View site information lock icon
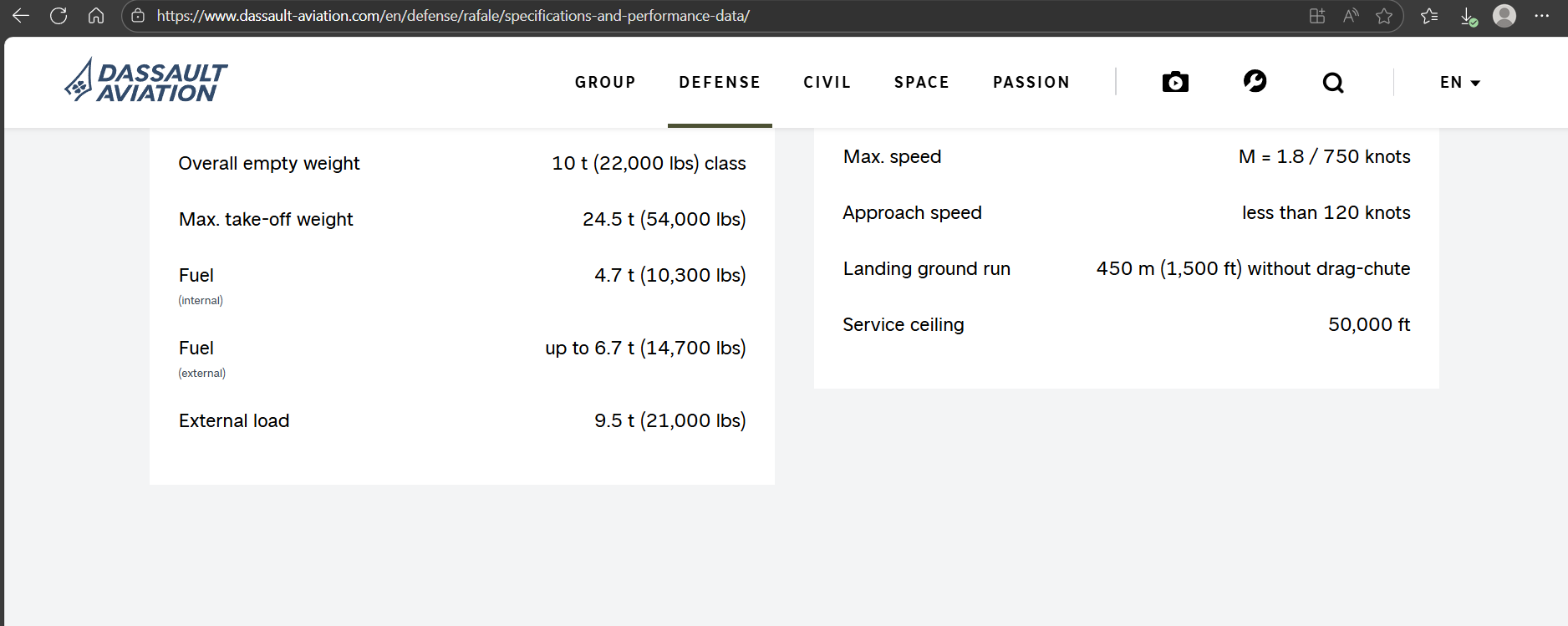The width and height of the screenshot is (1568, 626). (139, 16)
